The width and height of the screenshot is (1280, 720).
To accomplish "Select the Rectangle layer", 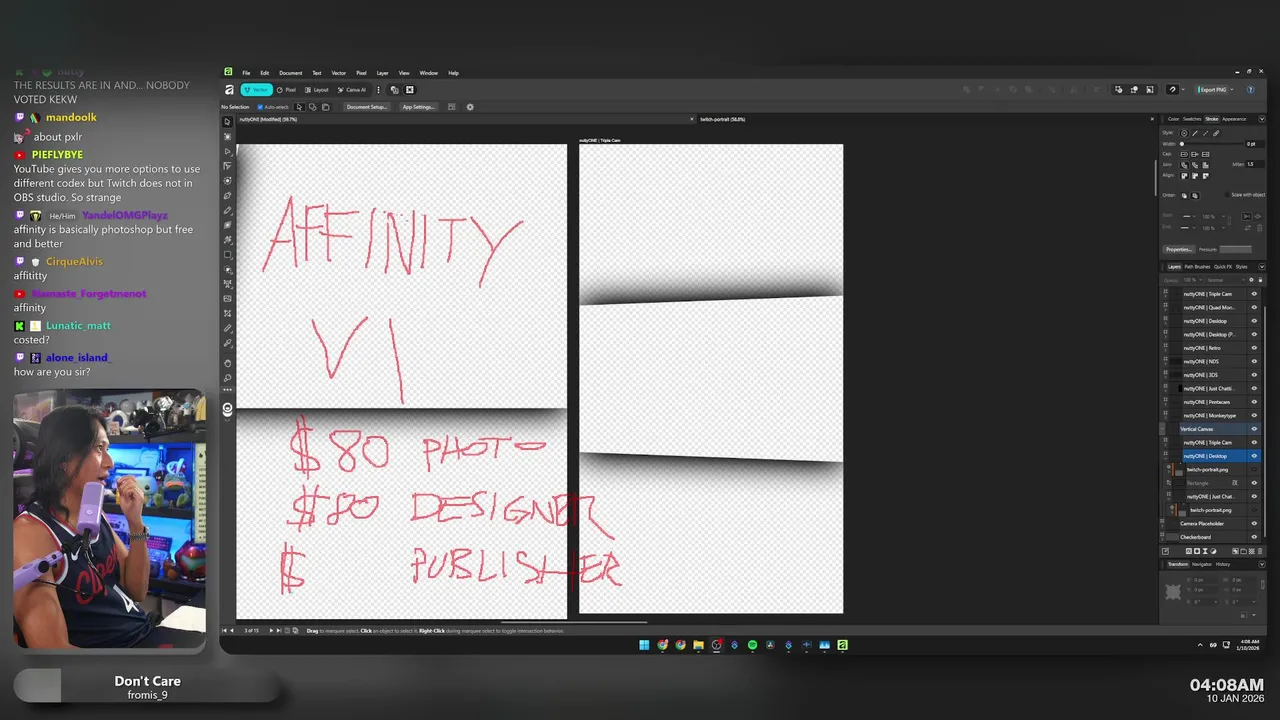I will [x=1198, y=483].
